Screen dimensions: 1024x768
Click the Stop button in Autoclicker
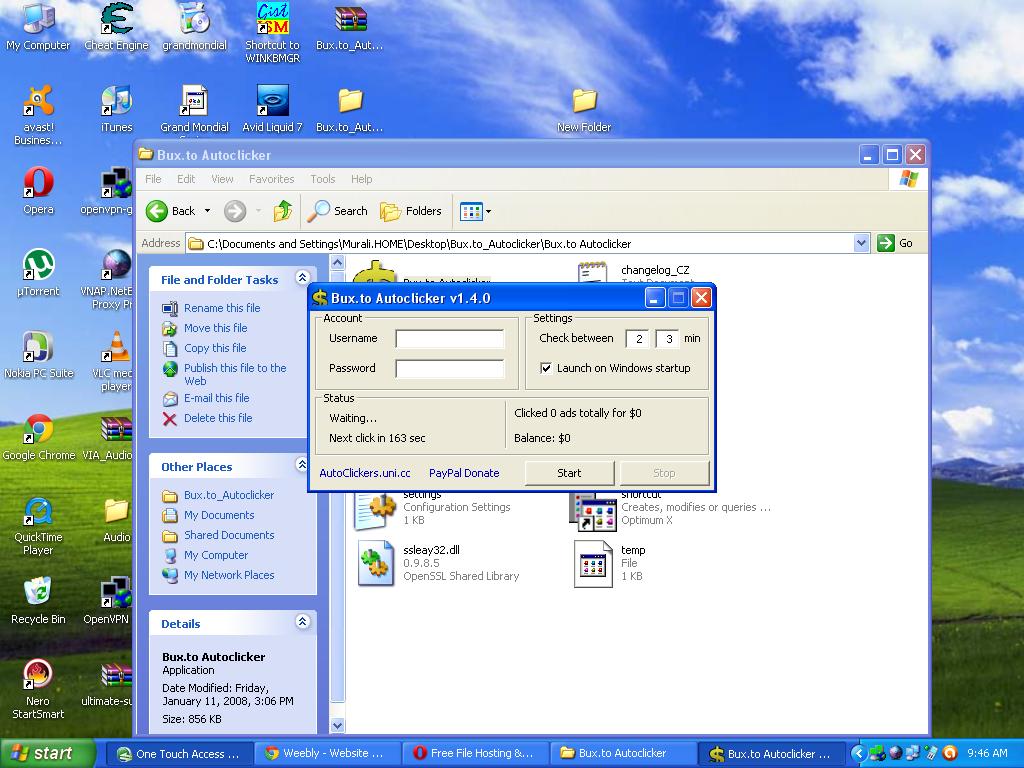(x=664, y=473)
